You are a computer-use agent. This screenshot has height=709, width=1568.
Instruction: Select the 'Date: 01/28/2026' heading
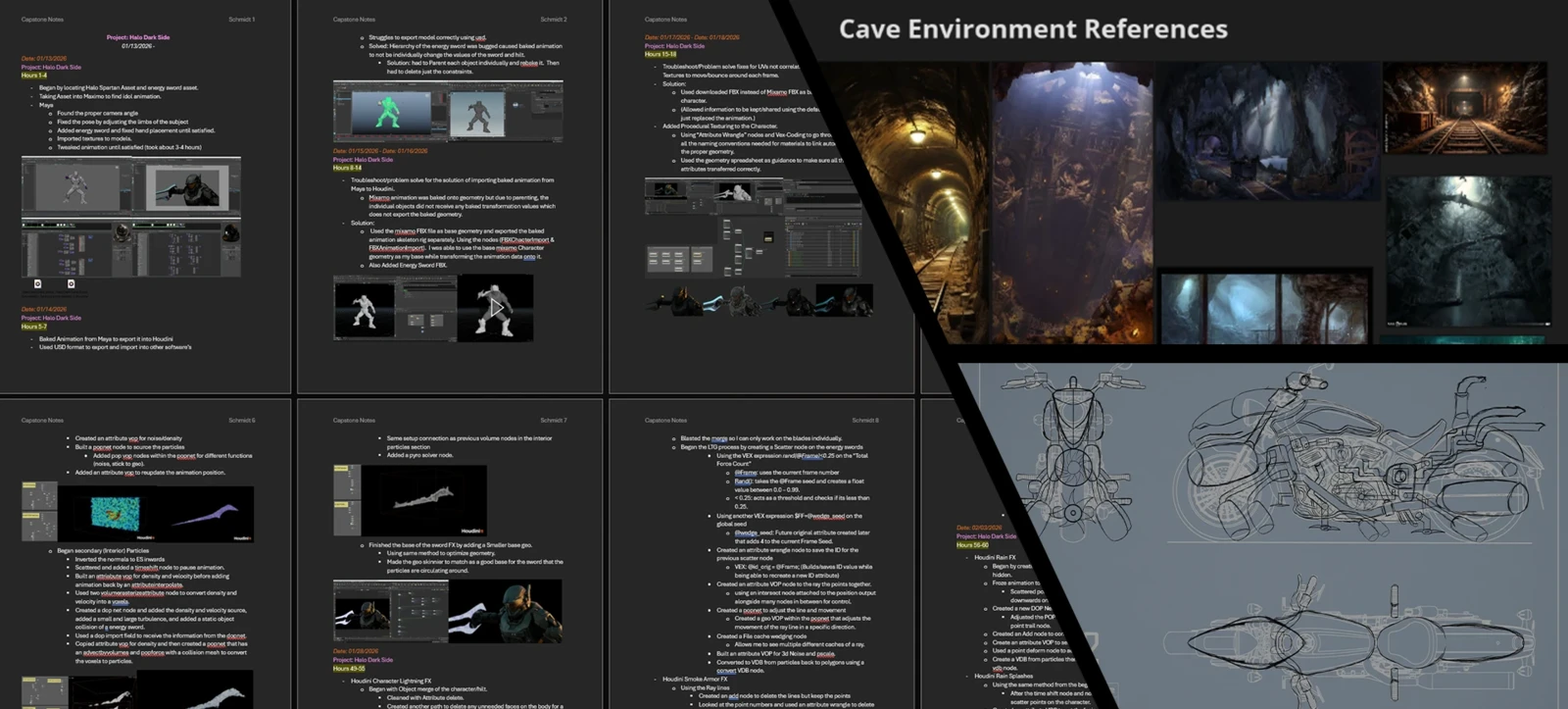coord(356,651)
